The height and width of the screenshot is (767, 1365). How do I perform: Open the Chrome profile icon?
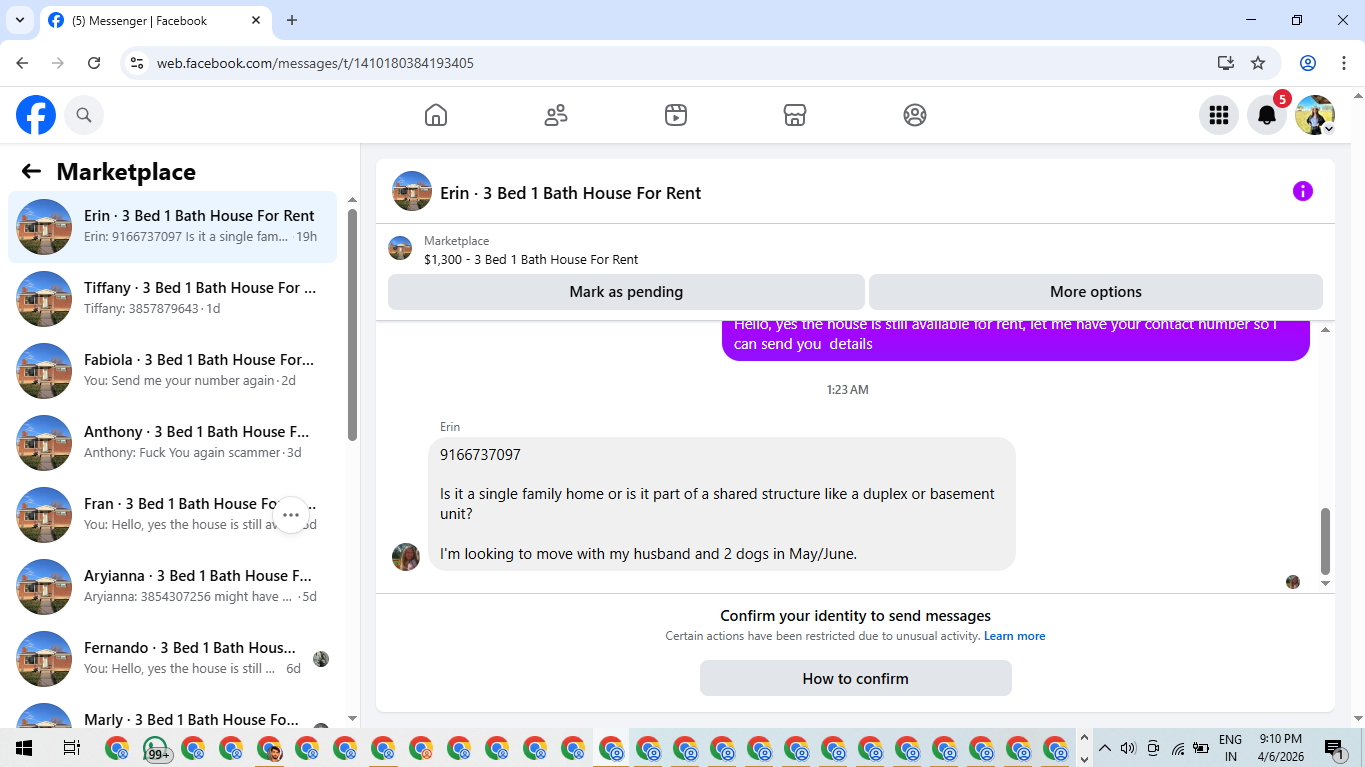pos(1308,63)
